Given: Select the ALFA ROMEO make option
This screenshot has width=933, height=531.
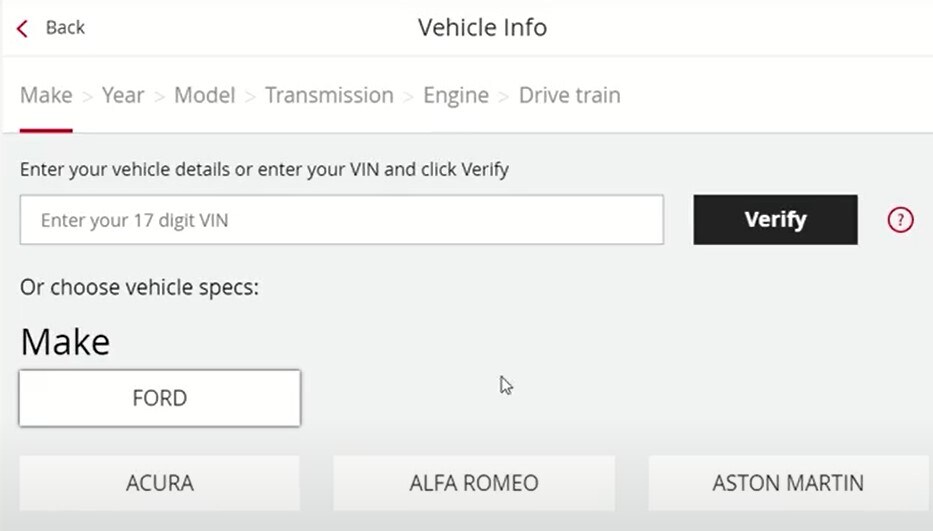Looking at the screenshot, I should click(x=474, y=483).
